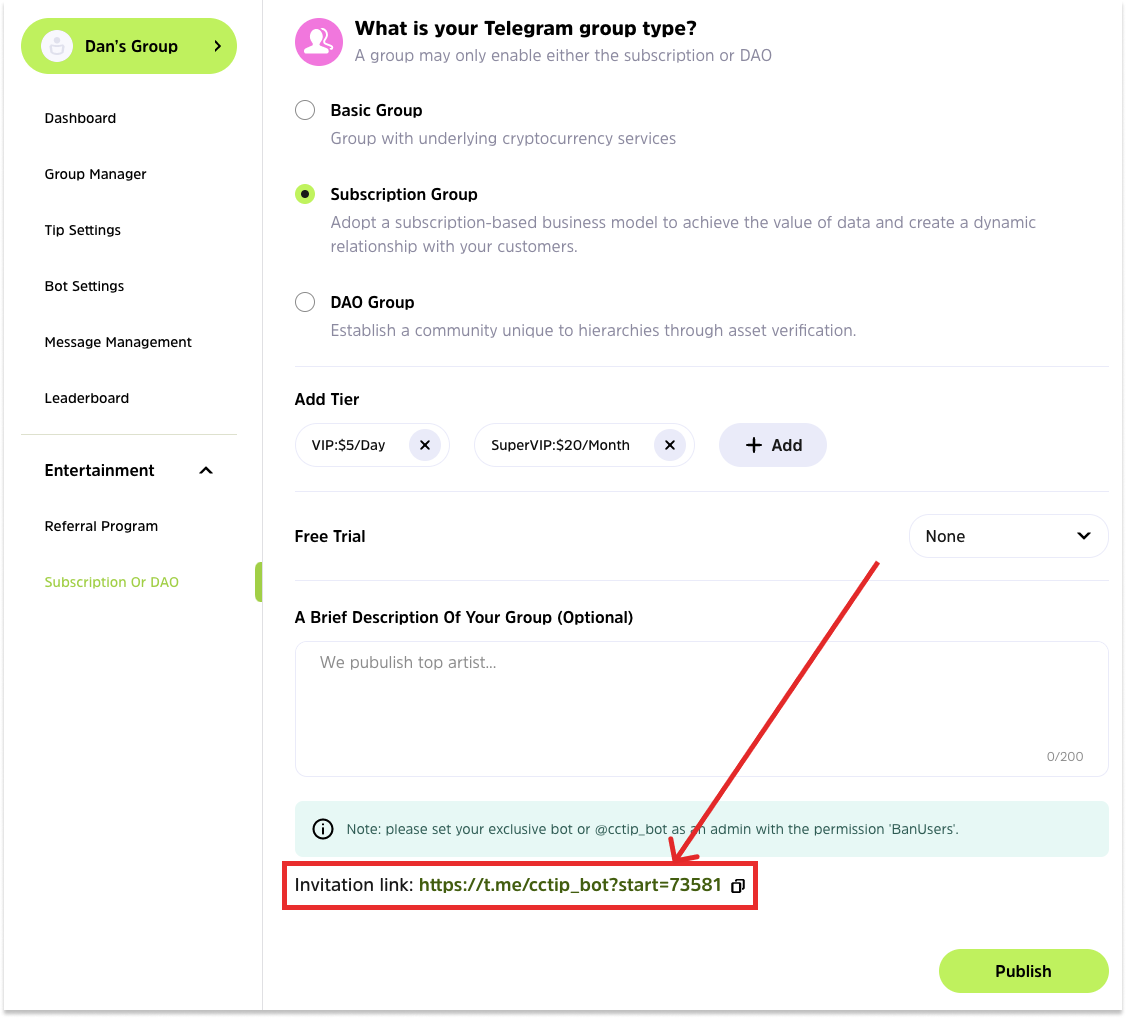Go to Group Manager
1126x1018 pixels.
click(x=95, y=174)
